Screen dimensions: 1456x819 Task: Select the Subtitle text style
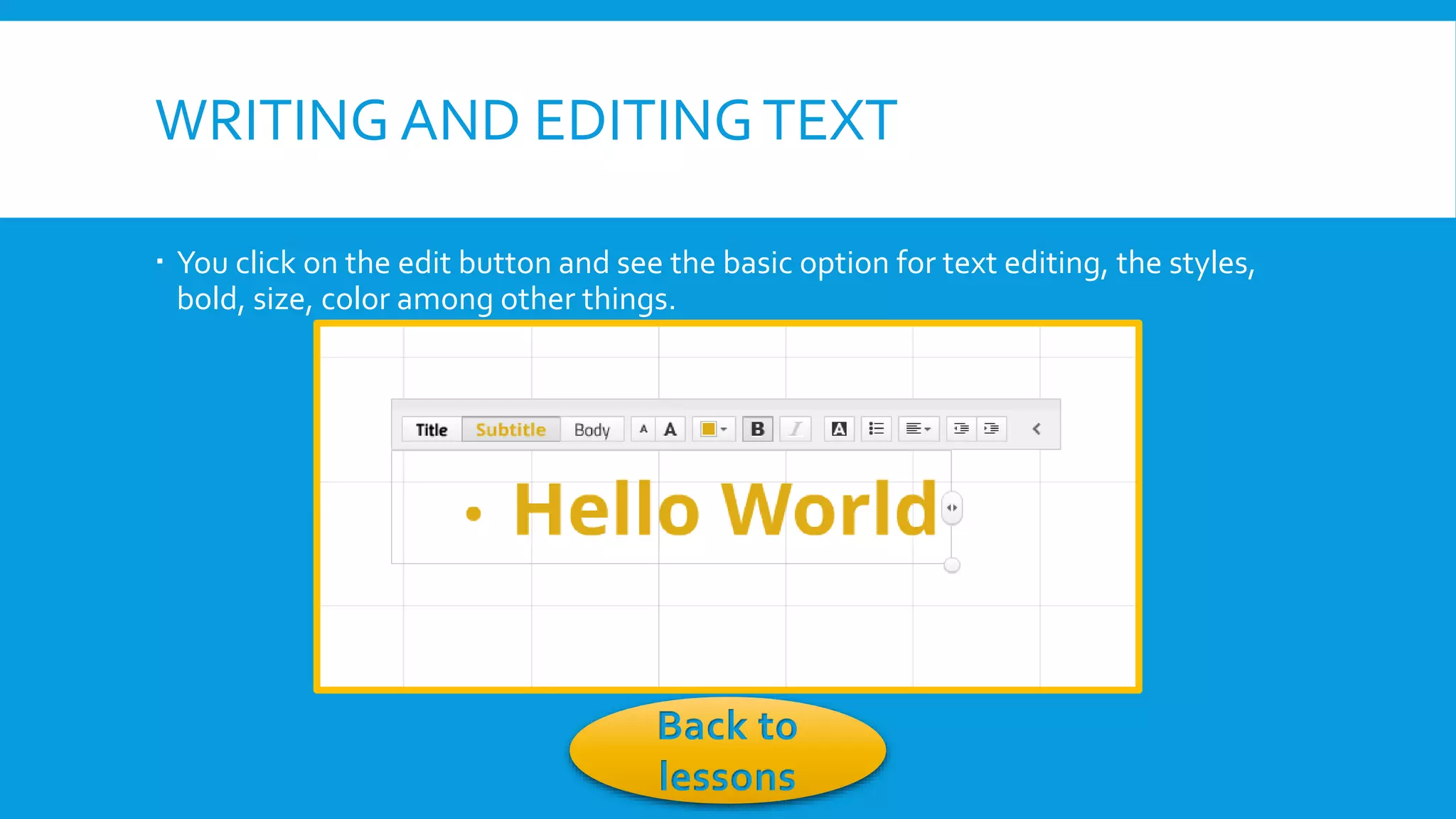click(x=510, y=429)
